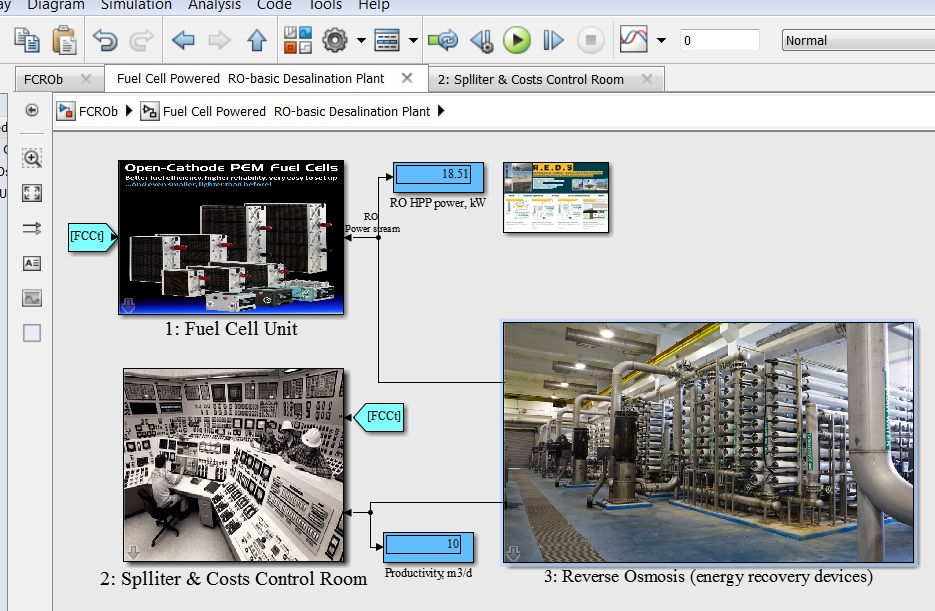Viewport: 935px width, 611px height.
Task: Click the '1: Fuel Cell Unit' label
Action: (231, 329)
